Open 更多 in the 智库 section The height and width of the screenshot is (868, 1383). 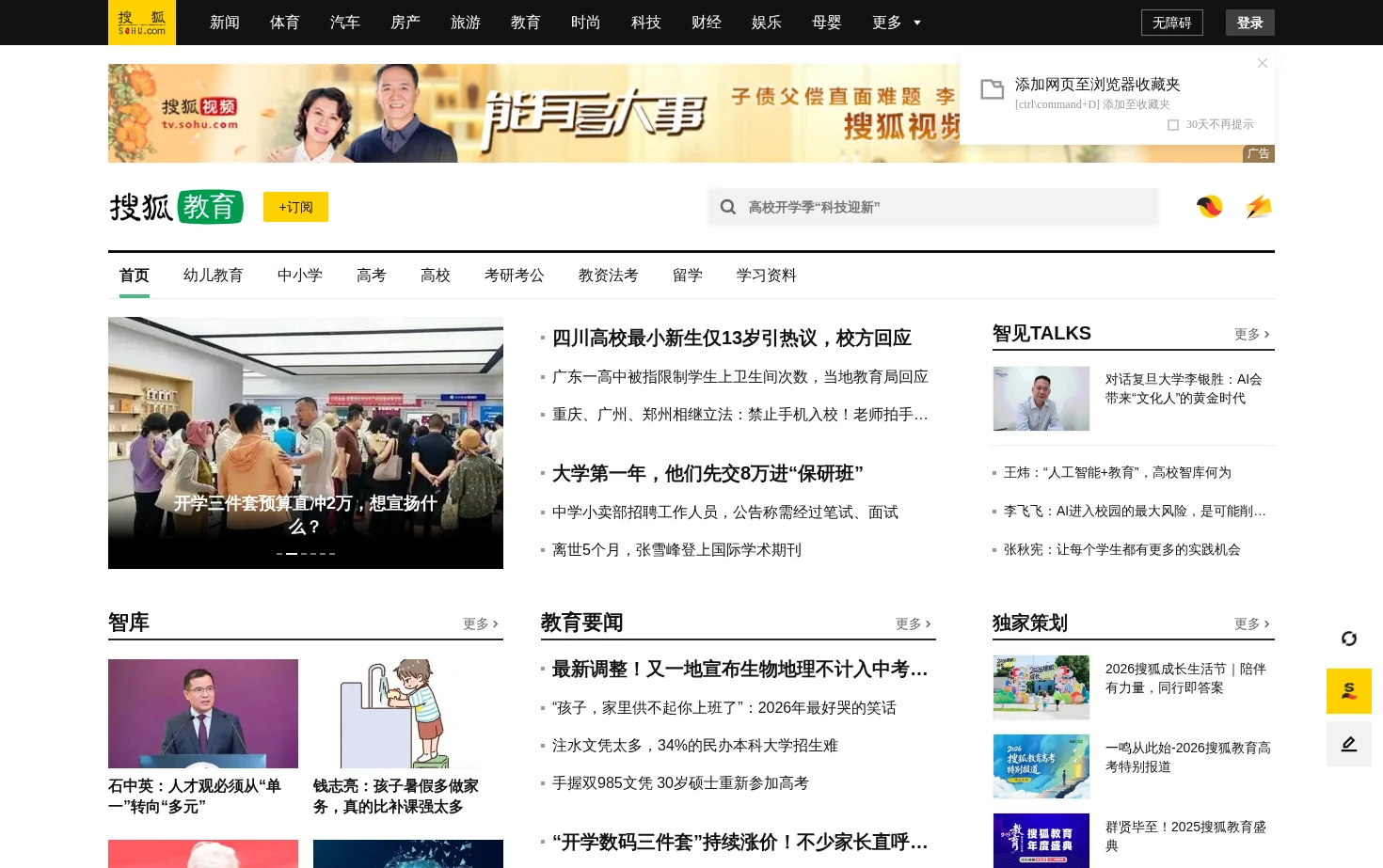pyautogui.click(x=481, y=623)
